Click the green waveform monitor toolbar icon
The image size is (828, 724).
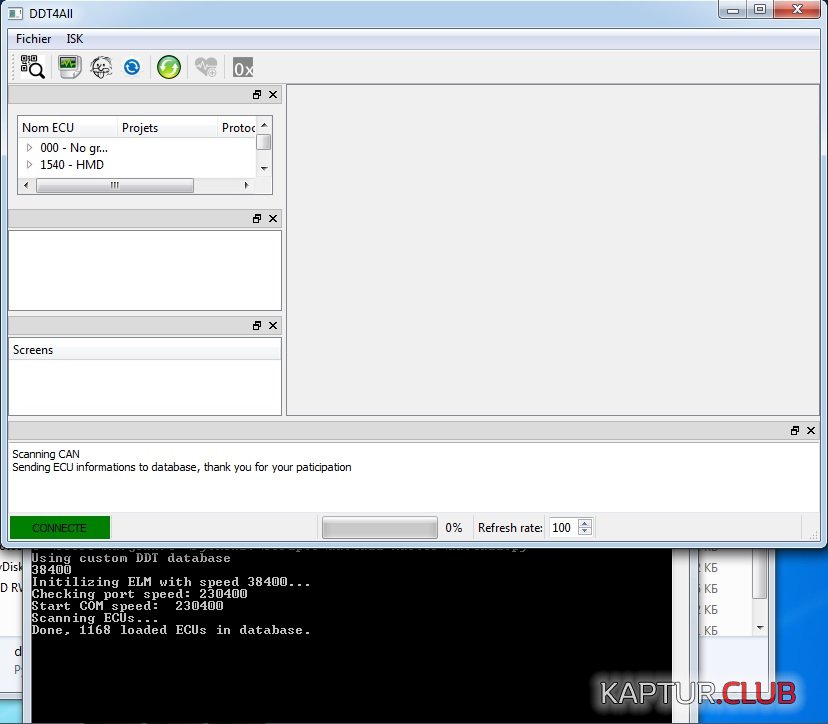(x=68, y=67)
